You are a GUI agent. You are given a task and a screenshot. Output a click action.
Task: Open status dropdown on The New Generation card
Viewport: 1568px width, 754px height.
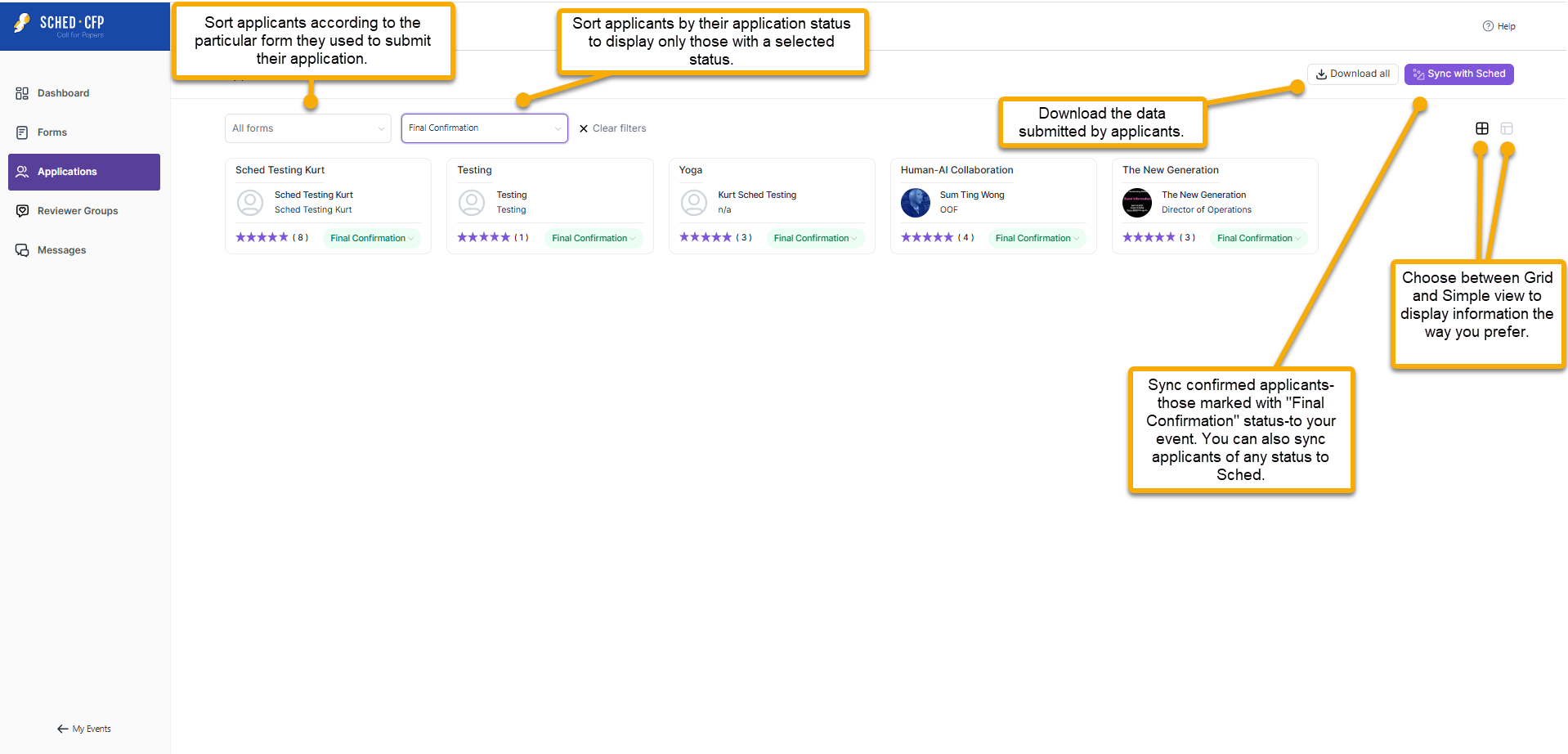pyautogui.click(x=1259, y=238)
